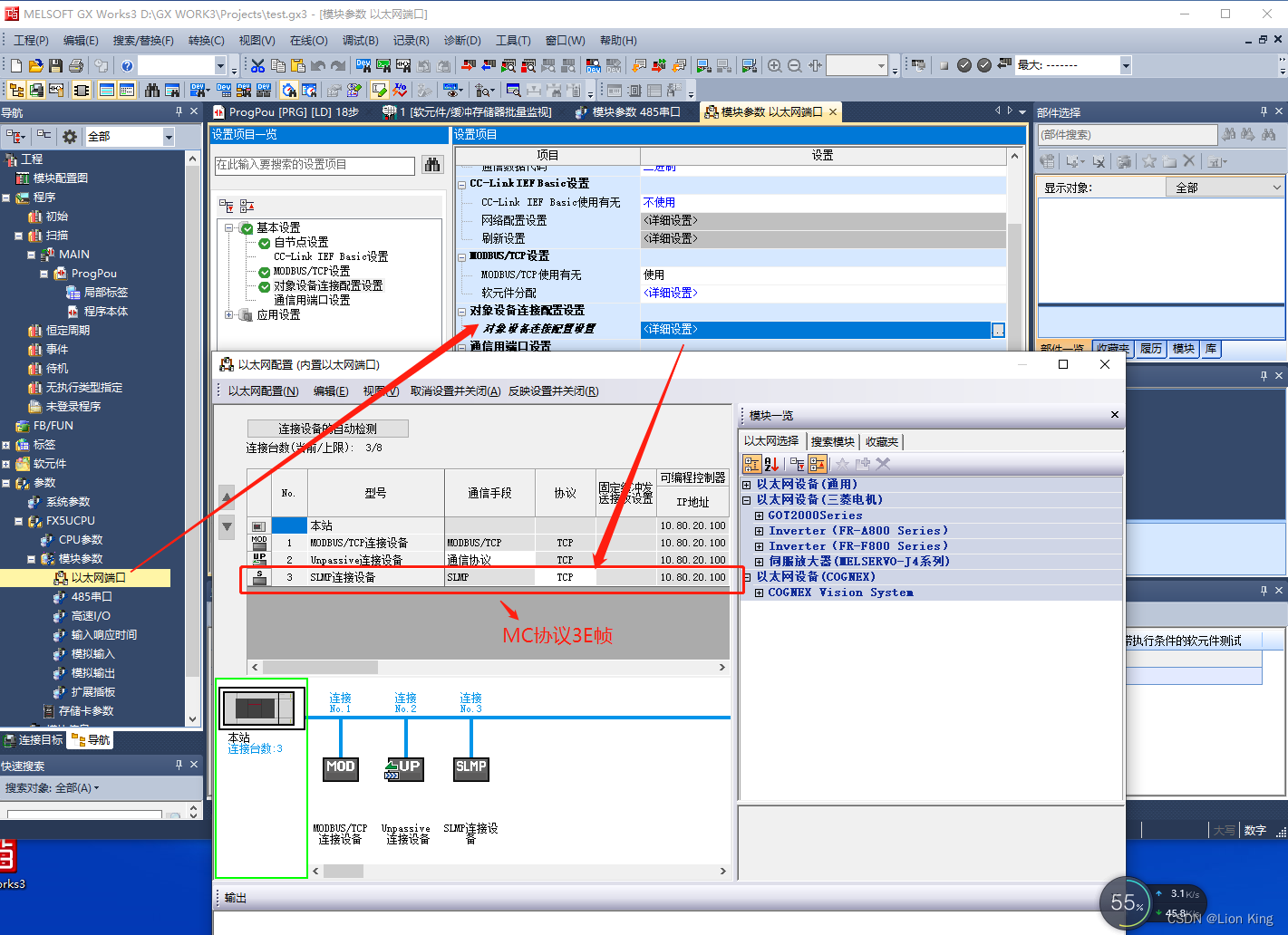Click the Copy icon in the toolbar
Viewport: 1288px width, 935px height.
pyautogui.click(x=278, y=65)
